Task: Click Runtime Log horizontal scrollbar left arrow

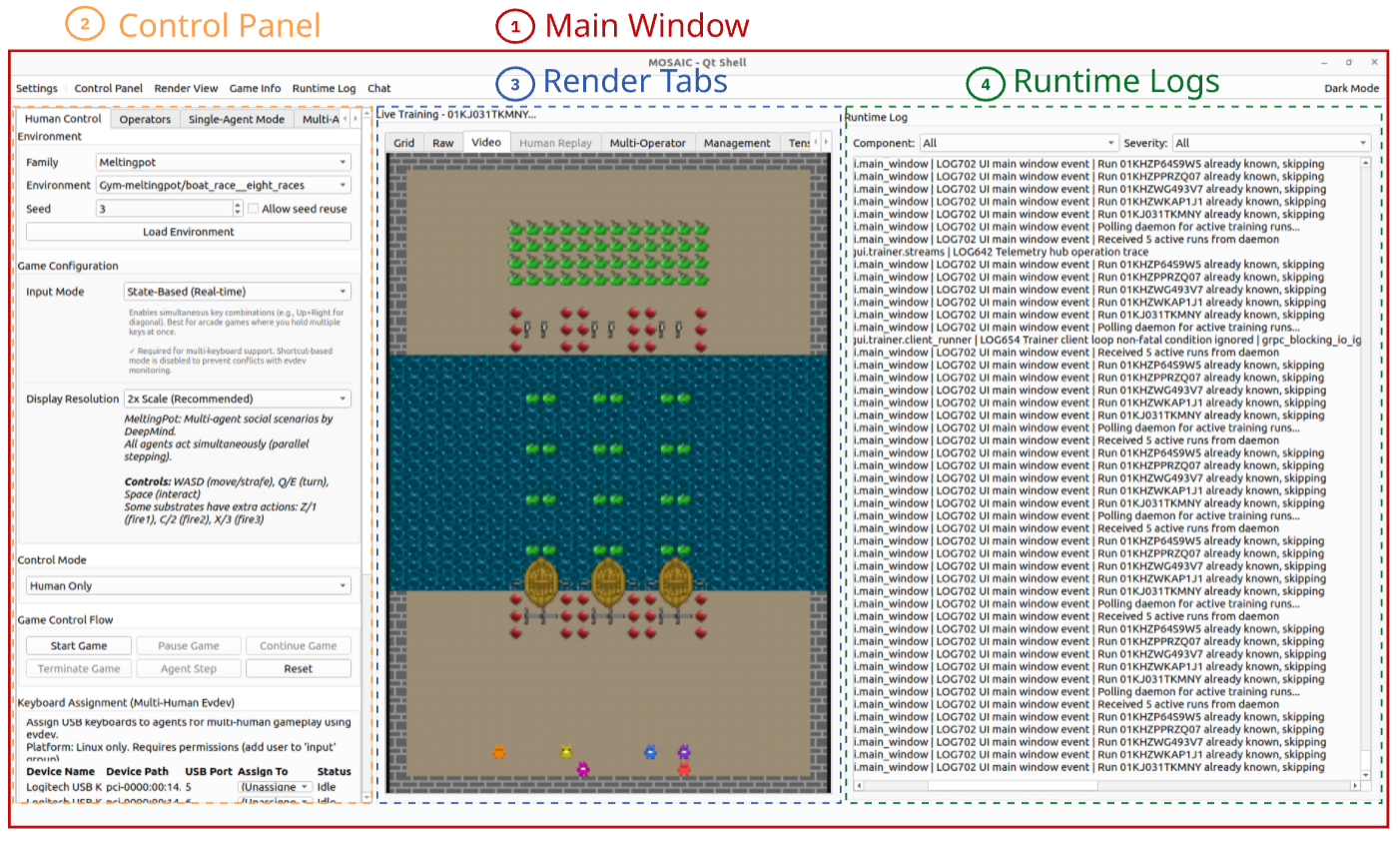Action: 858,786
